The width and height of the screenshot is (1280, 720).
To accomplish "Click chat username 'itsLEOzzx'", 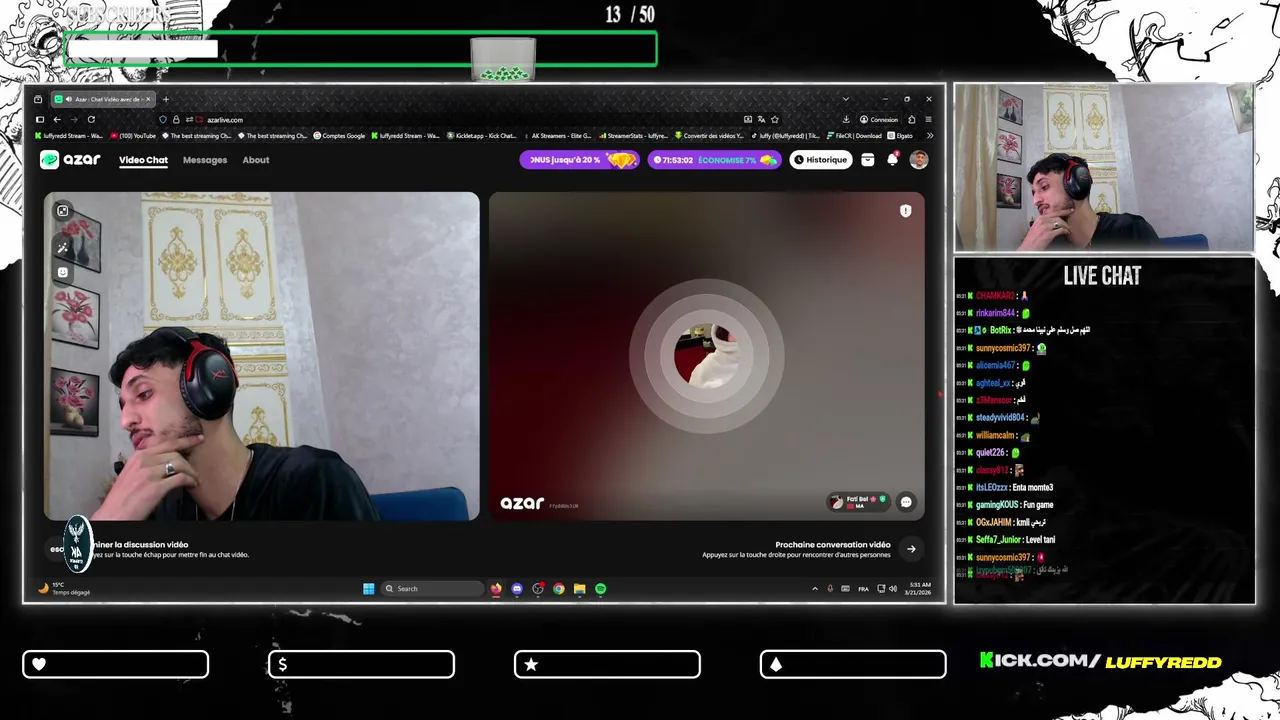I will click(992, 487).
